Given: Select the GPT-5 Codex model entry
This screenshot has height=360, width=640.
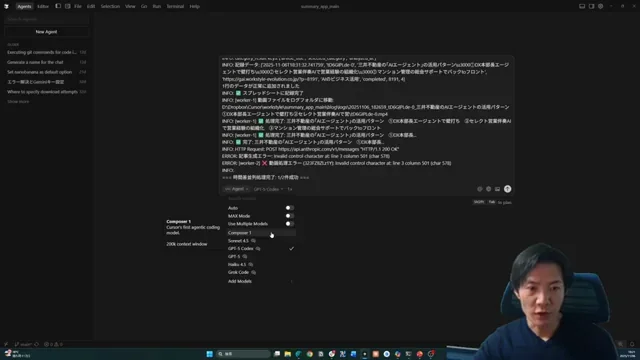Looking at the screenshot, I should (261, 249).
